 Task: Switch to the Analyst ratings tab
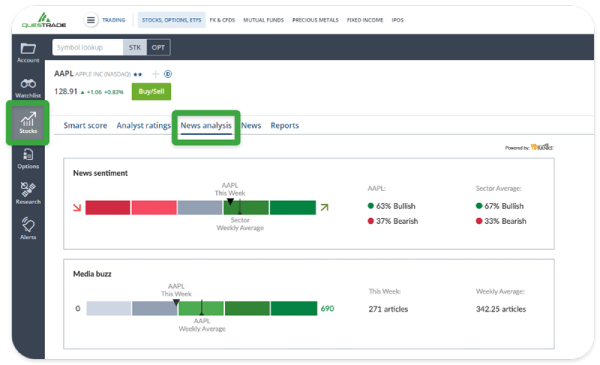[x=143, y=125]
